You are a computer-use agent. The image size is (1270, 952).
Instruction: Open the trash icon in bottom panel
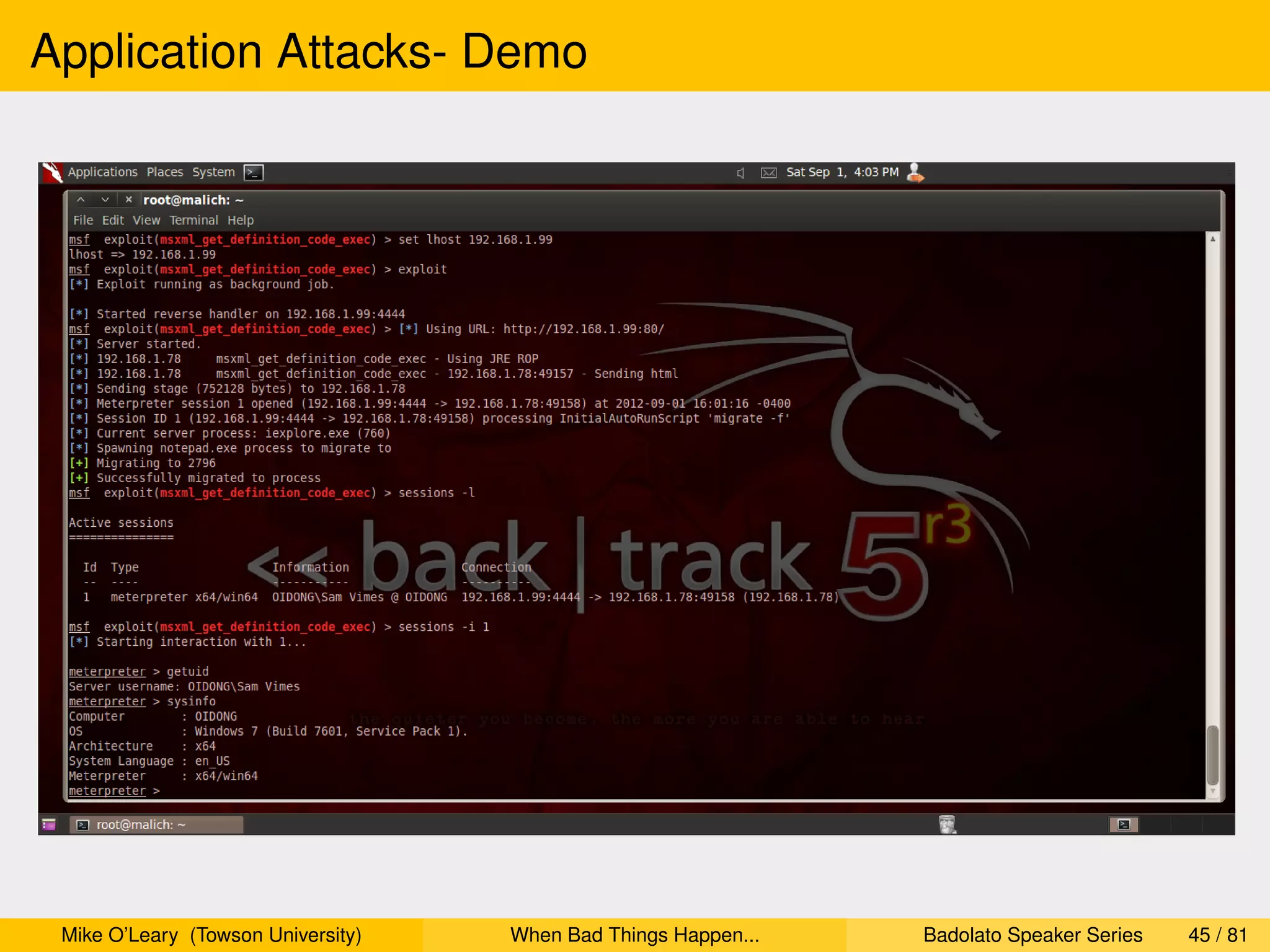click(x=947, y=824)
